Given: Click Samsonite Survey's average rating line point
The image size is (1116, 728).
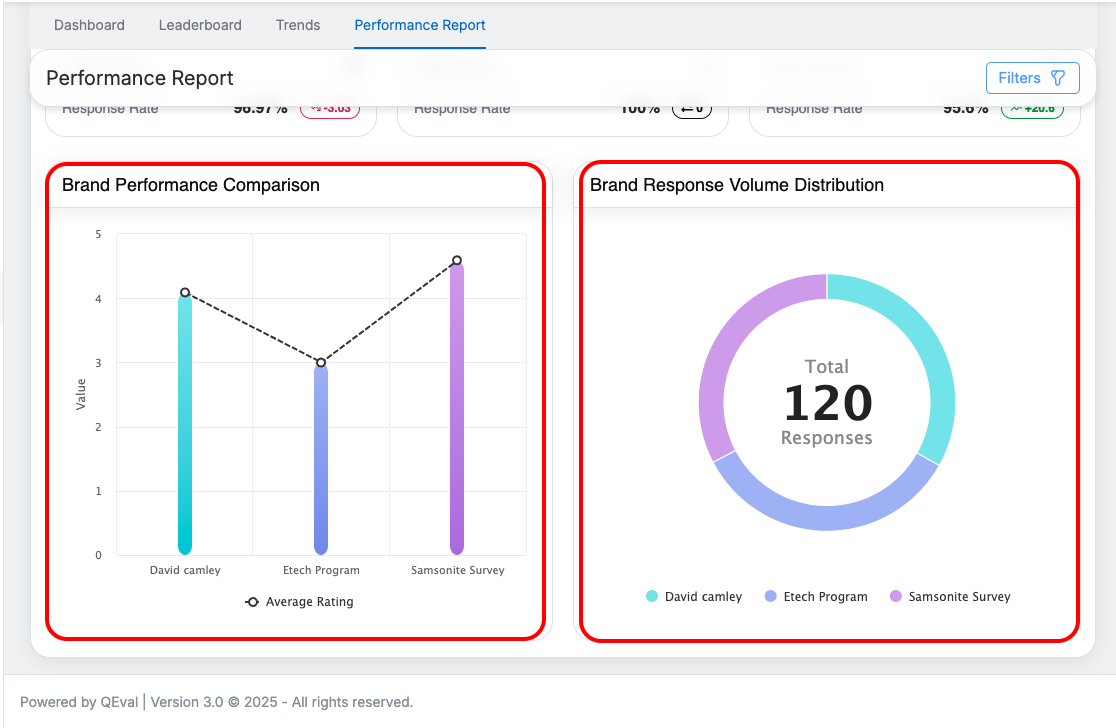Looking at the screenshot, I should tap(457, 261).
